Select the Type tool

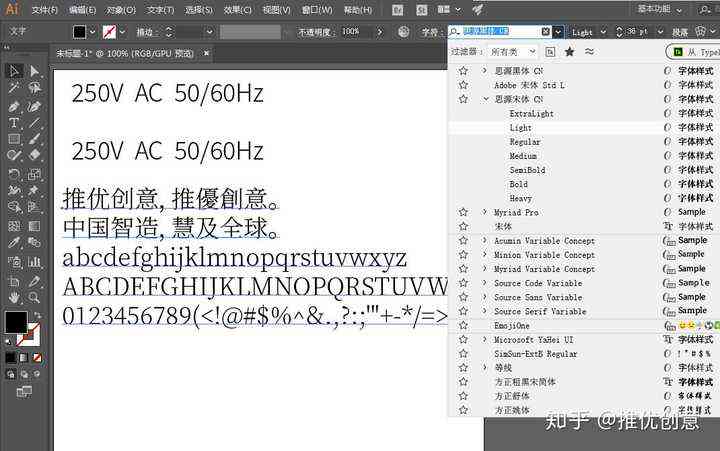pos(14,123)
